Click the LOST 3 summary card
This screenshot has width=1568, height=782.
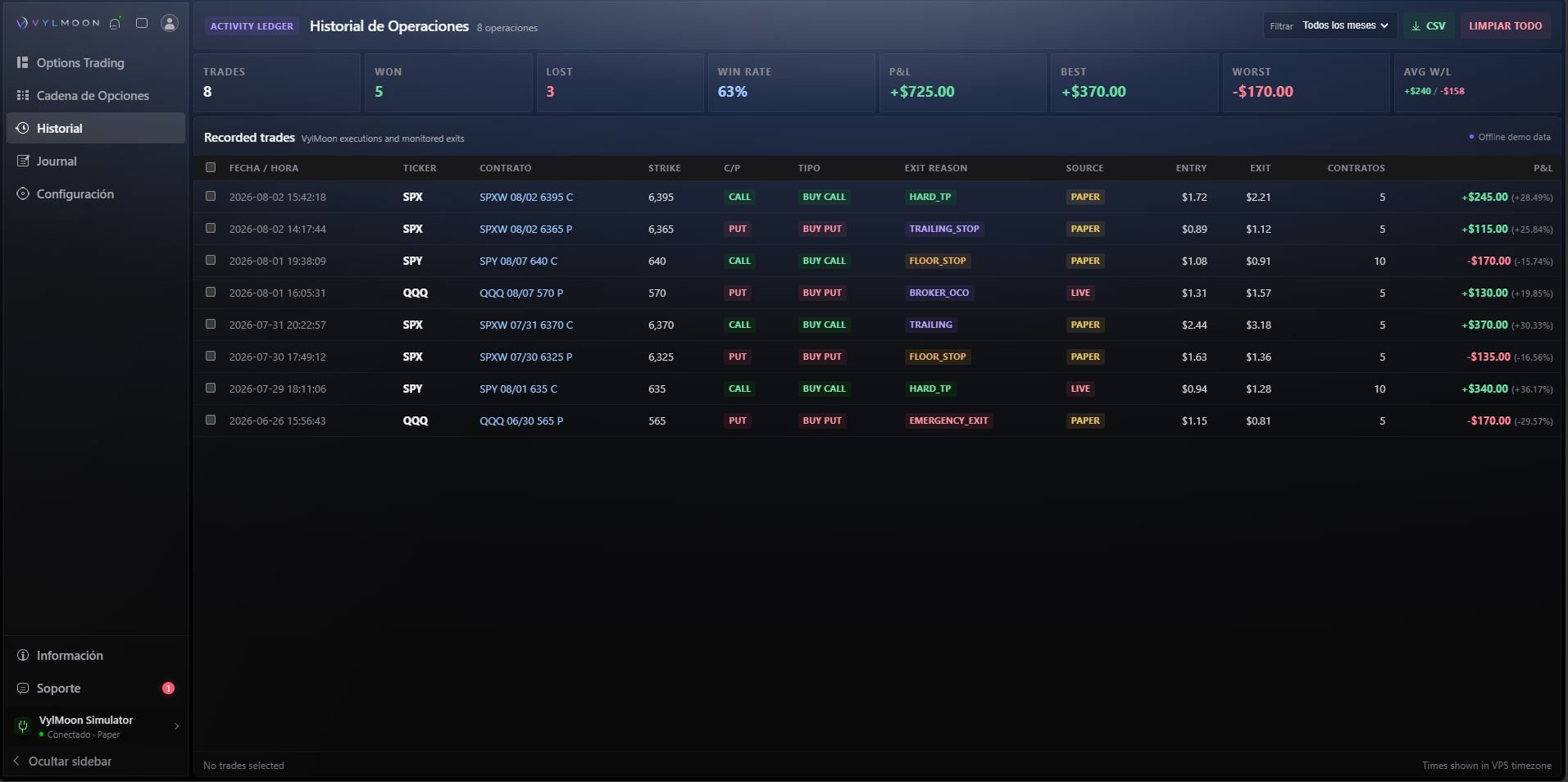coord(620,83)
